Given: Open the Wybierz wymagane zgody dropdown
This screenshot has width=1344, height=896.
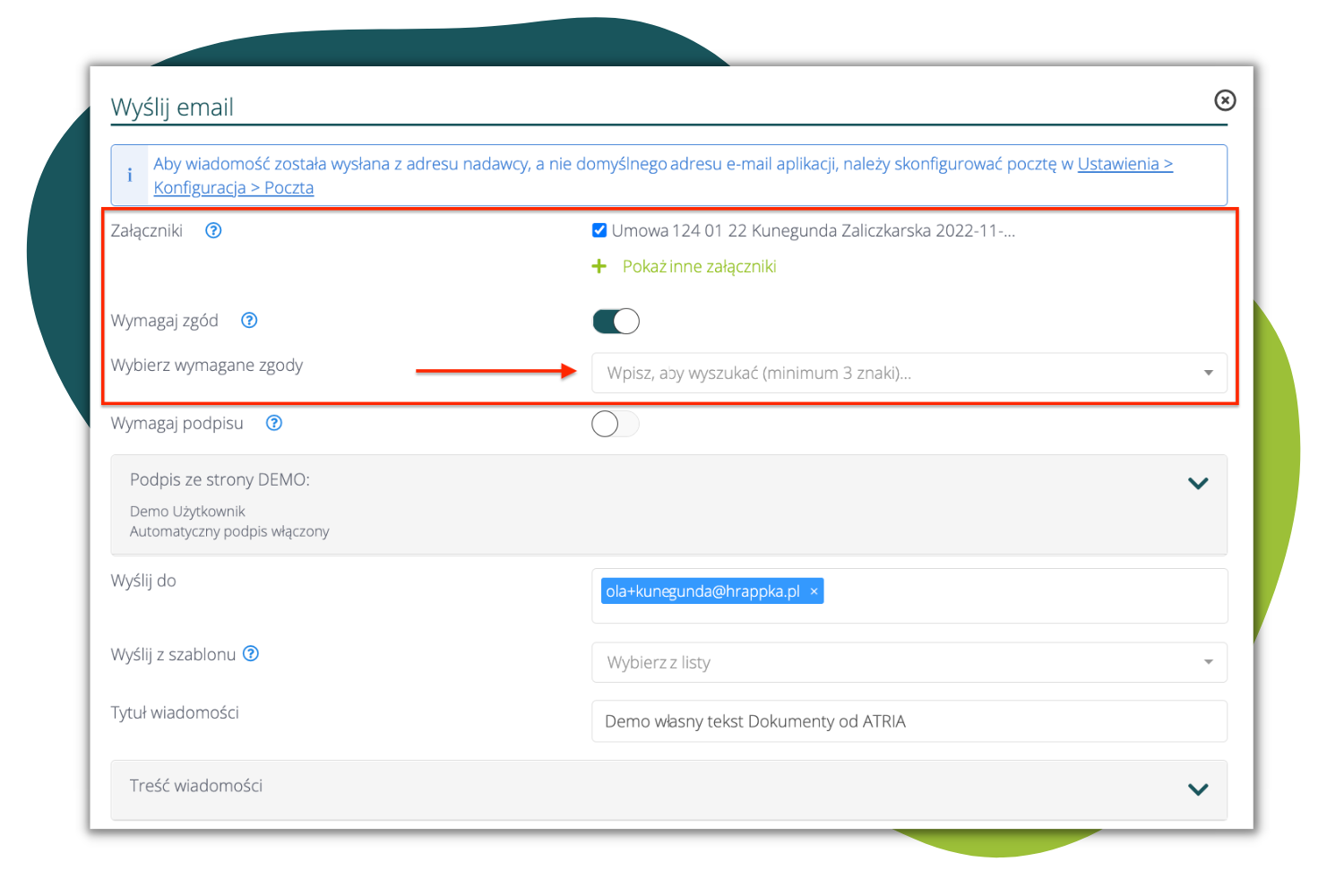Looking at the screenshot, I should coord(909,374).
